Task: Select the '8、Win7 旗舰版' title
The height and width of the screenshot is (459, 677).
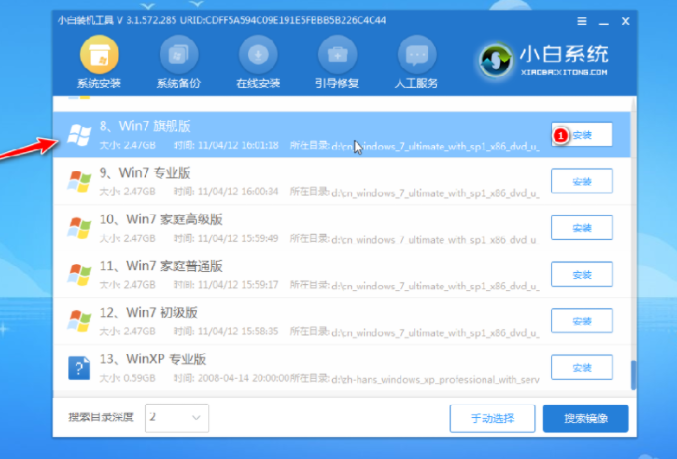Action: point(145,126)
